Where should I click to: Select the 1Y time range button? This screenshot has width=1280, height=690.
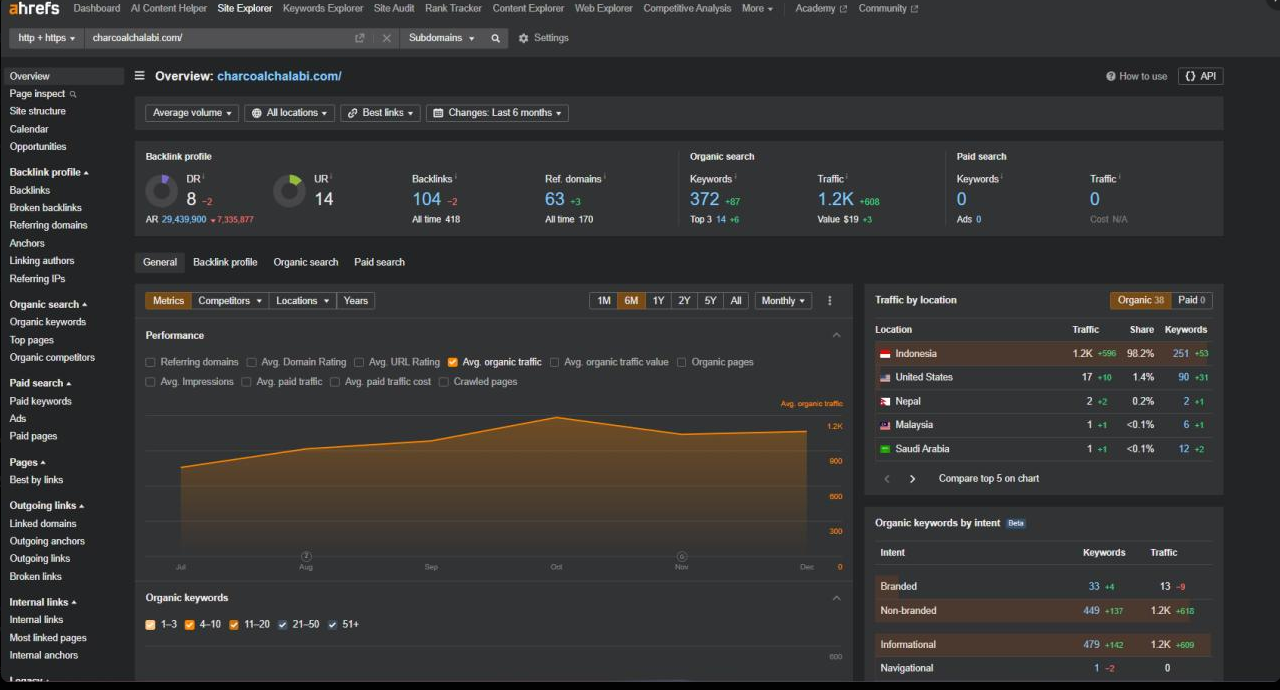click(x=658, y=301)
